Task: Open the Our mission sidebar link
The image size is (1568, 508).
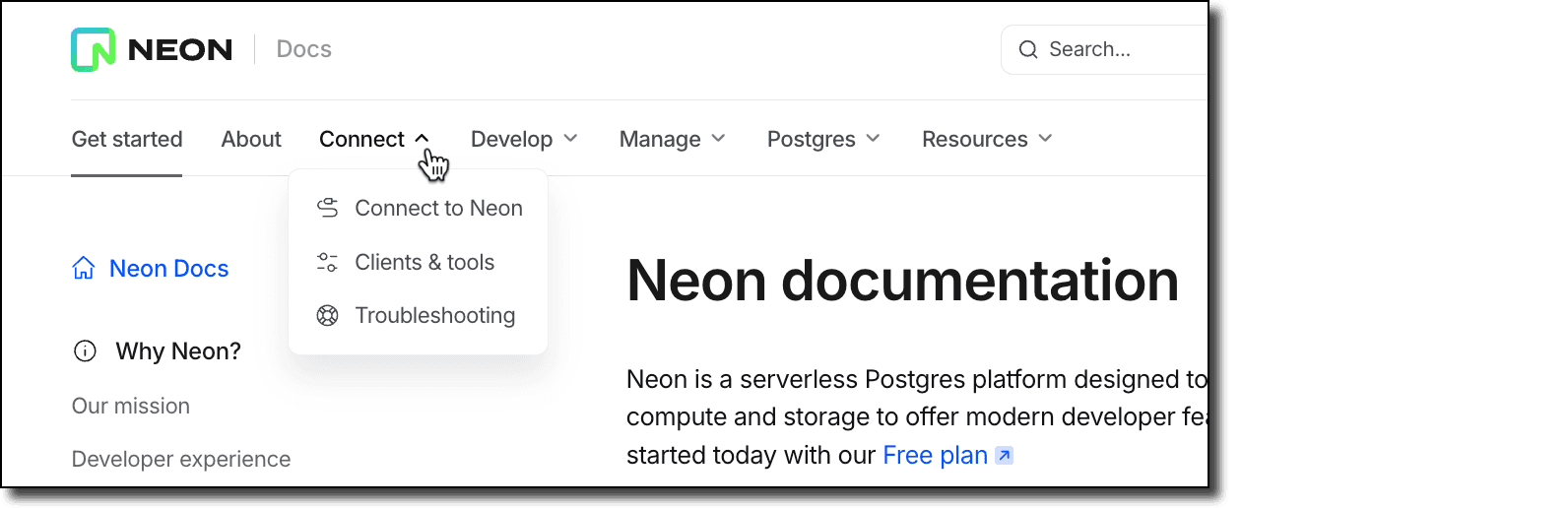Action: 131,406
